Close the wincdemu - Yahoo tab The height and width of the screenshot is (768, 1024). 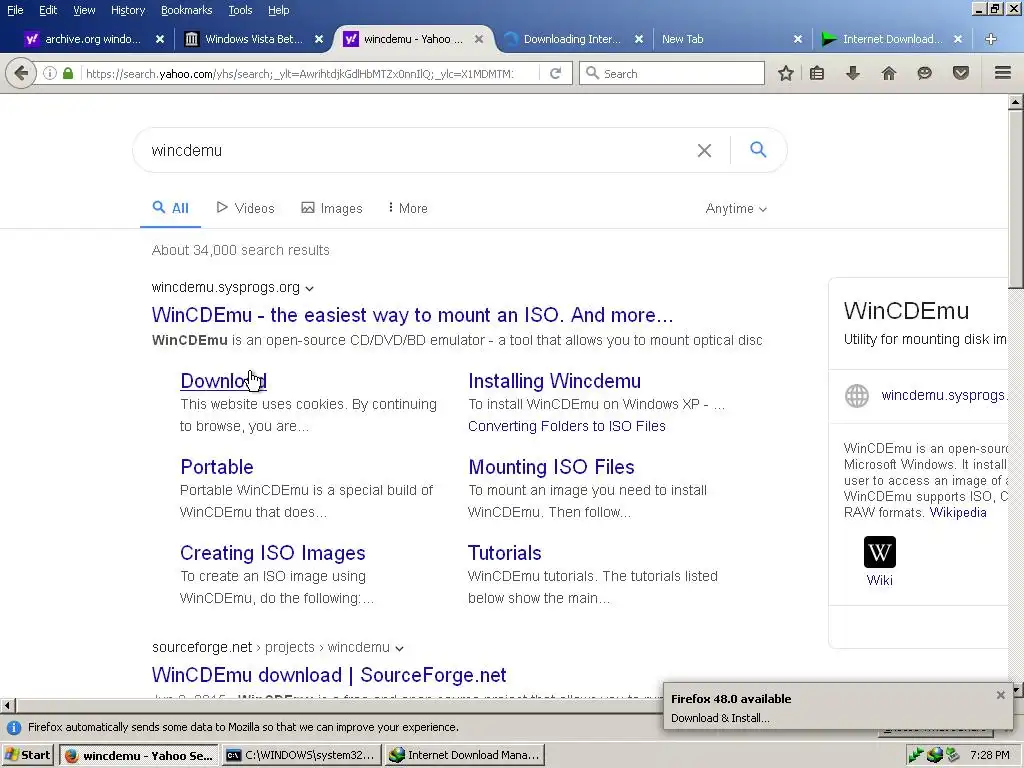479,39
